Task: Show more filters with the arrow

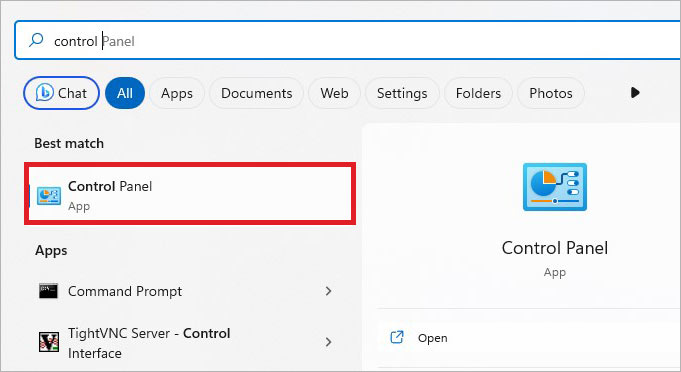Action: click(635, 92)
